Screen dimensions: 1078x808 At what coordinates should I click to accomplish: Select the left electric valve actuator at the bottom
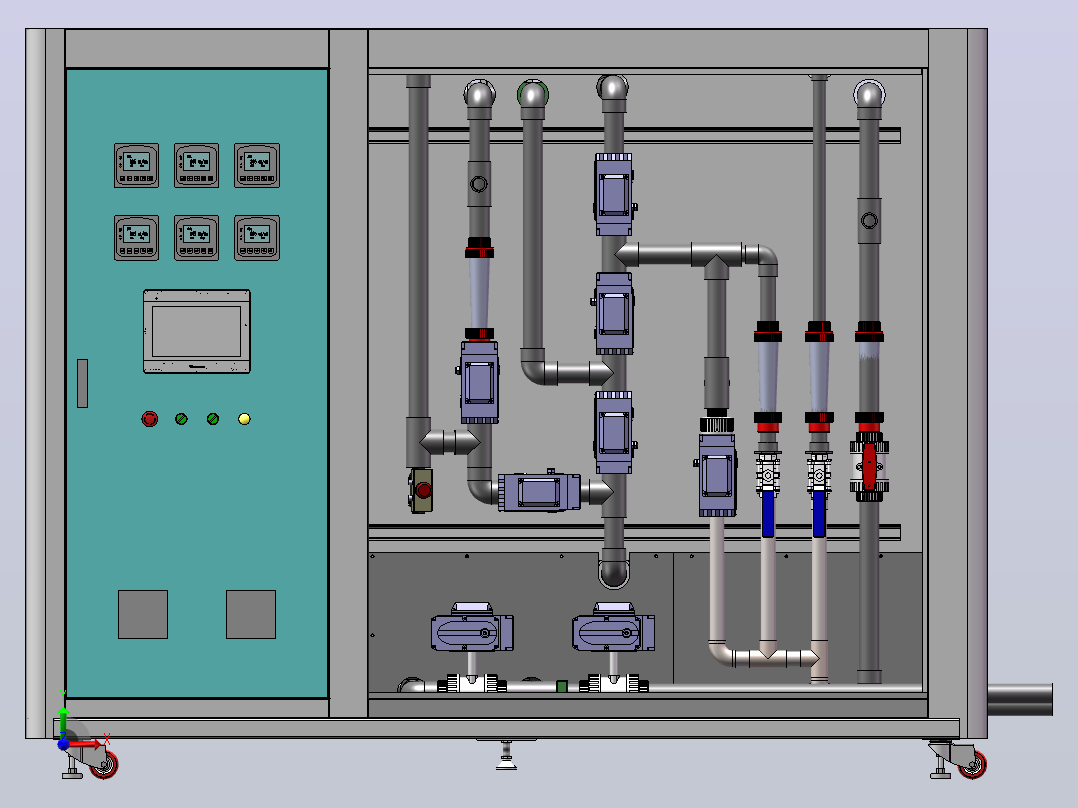pos(472,628)
